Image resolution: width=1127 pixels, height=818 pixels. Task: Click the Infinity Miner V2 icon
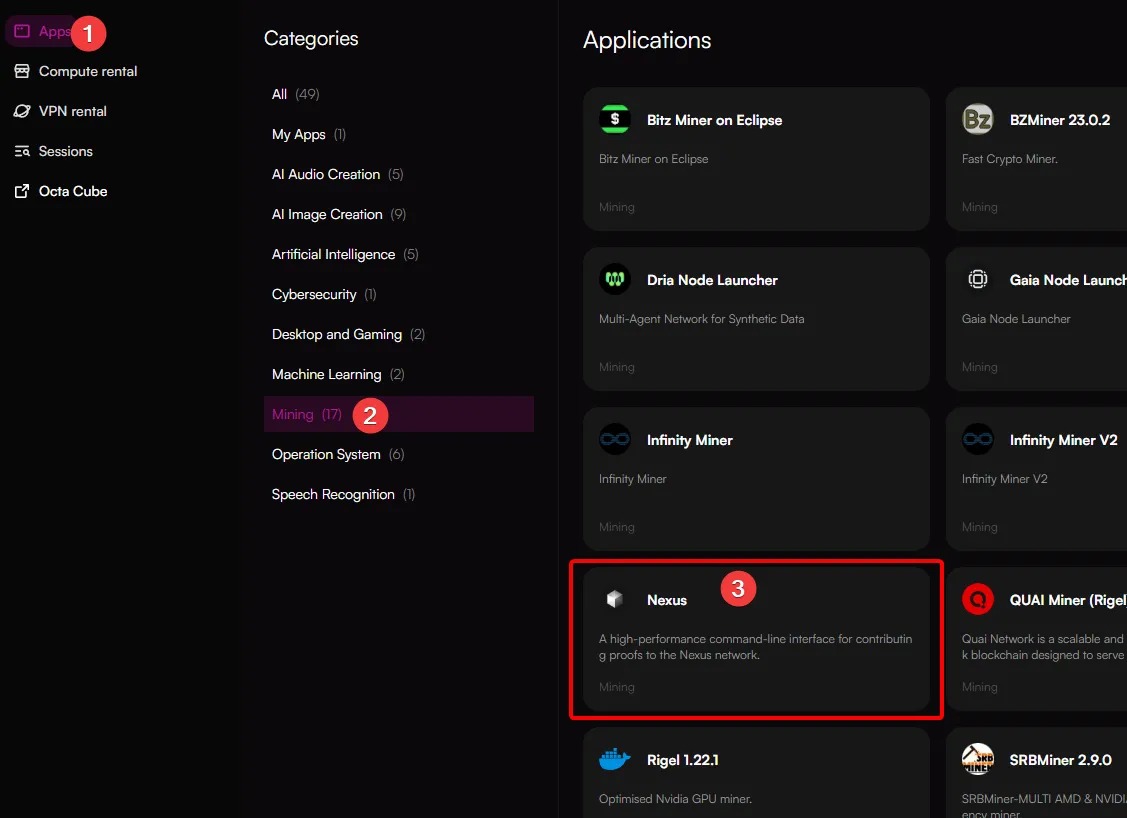[x=978, y=439]
